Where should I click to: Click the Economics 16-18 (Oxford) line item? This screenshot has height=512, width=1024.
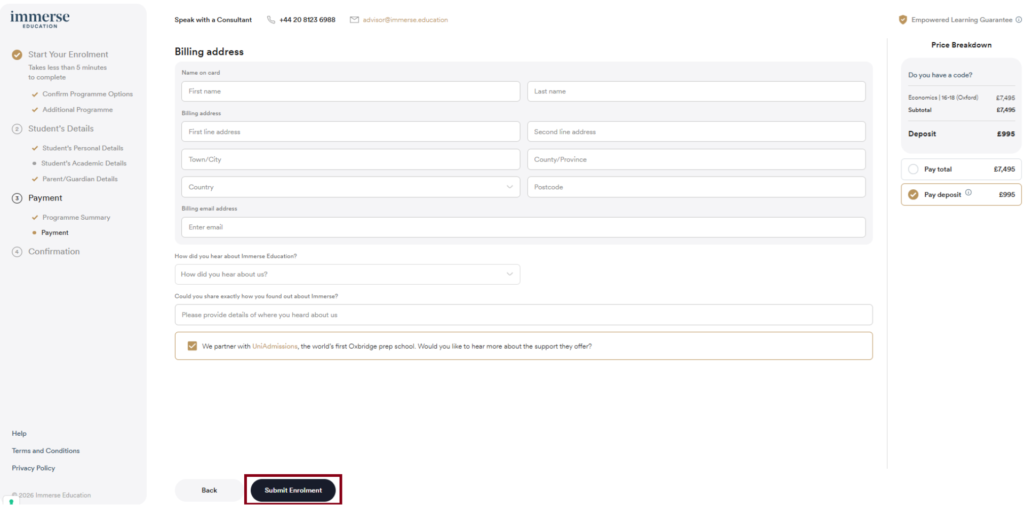943,98
